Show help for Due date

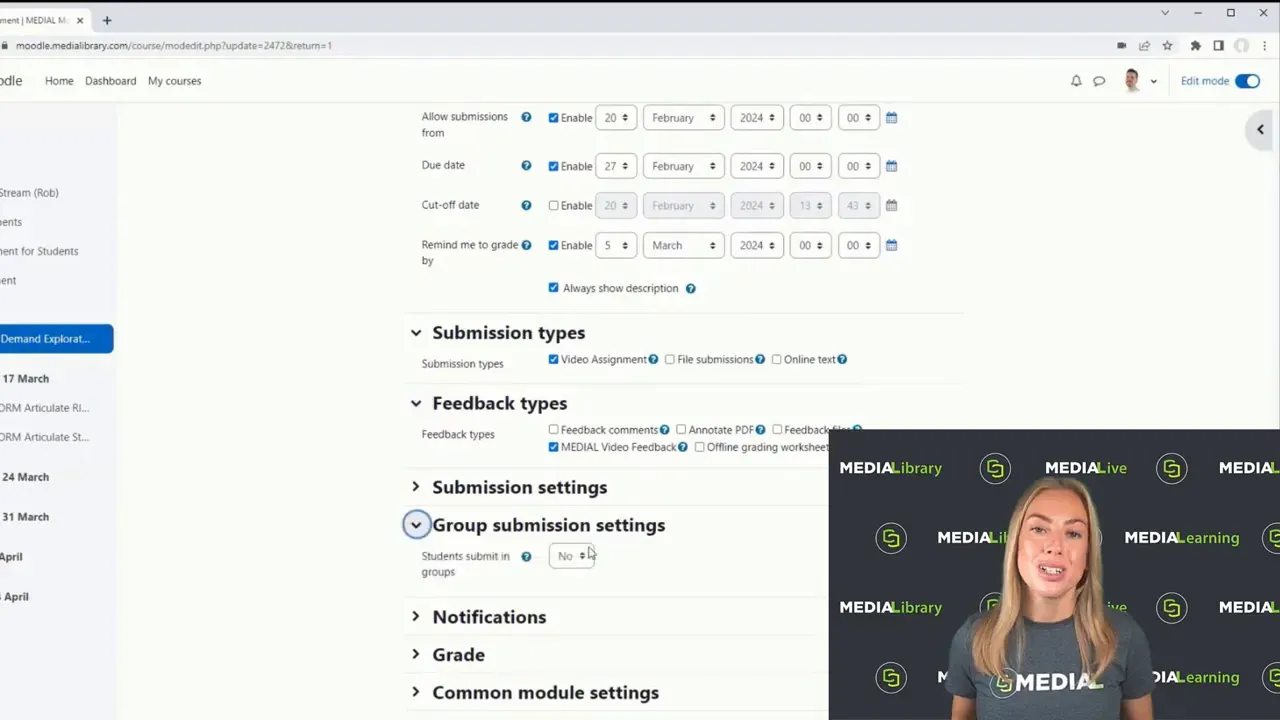pyautogui.click(x=526, y=165)
